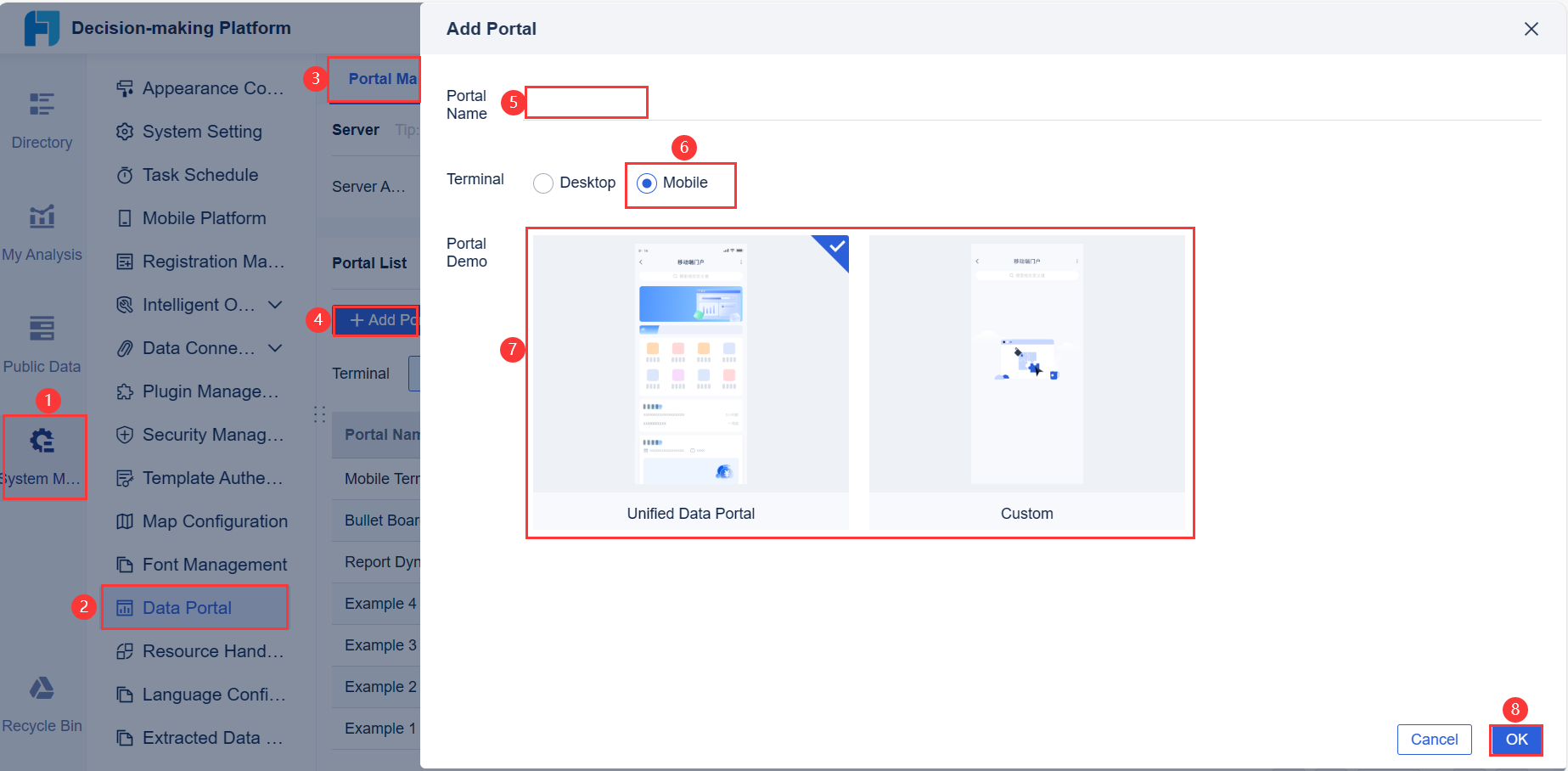Select My Analysis in the sidebar
Viewport: 1568px width, 771px height.
[42, 231]
